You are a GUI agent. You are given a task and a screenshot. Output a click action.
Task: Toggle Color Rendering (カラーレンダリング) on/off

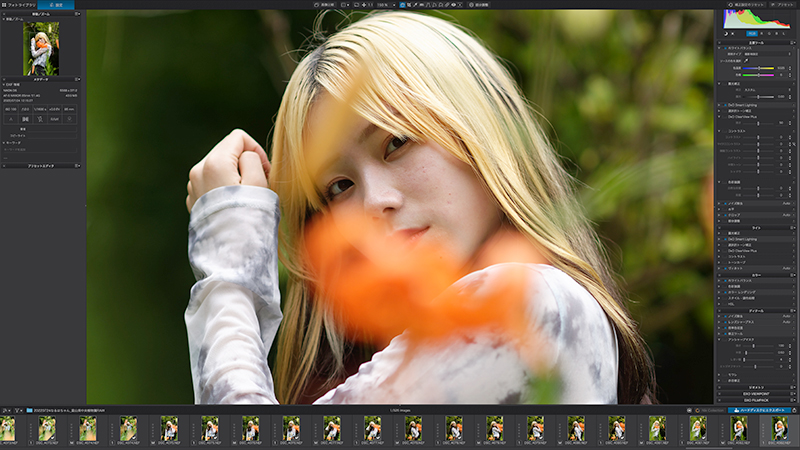(x=726, y=292)
